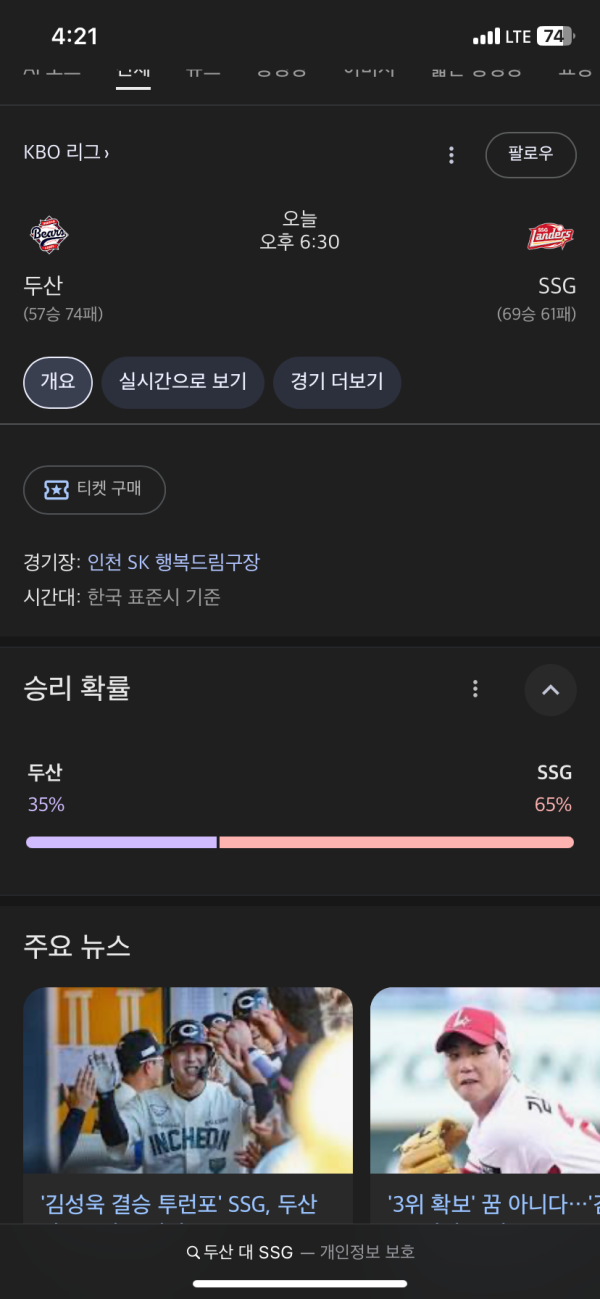
Task: Open the 경기 더보기 tab
Action: (x=336, y=382)
